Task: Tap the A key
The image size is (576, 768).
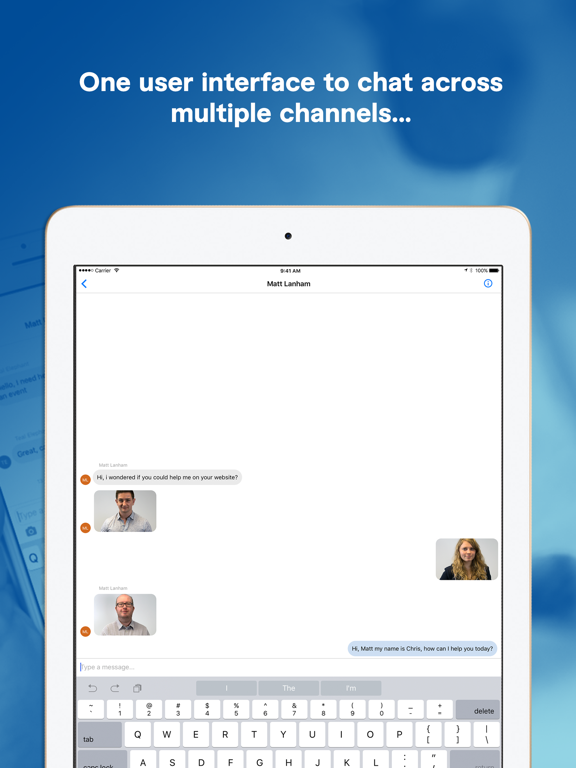Action: [x=143, y=760]
